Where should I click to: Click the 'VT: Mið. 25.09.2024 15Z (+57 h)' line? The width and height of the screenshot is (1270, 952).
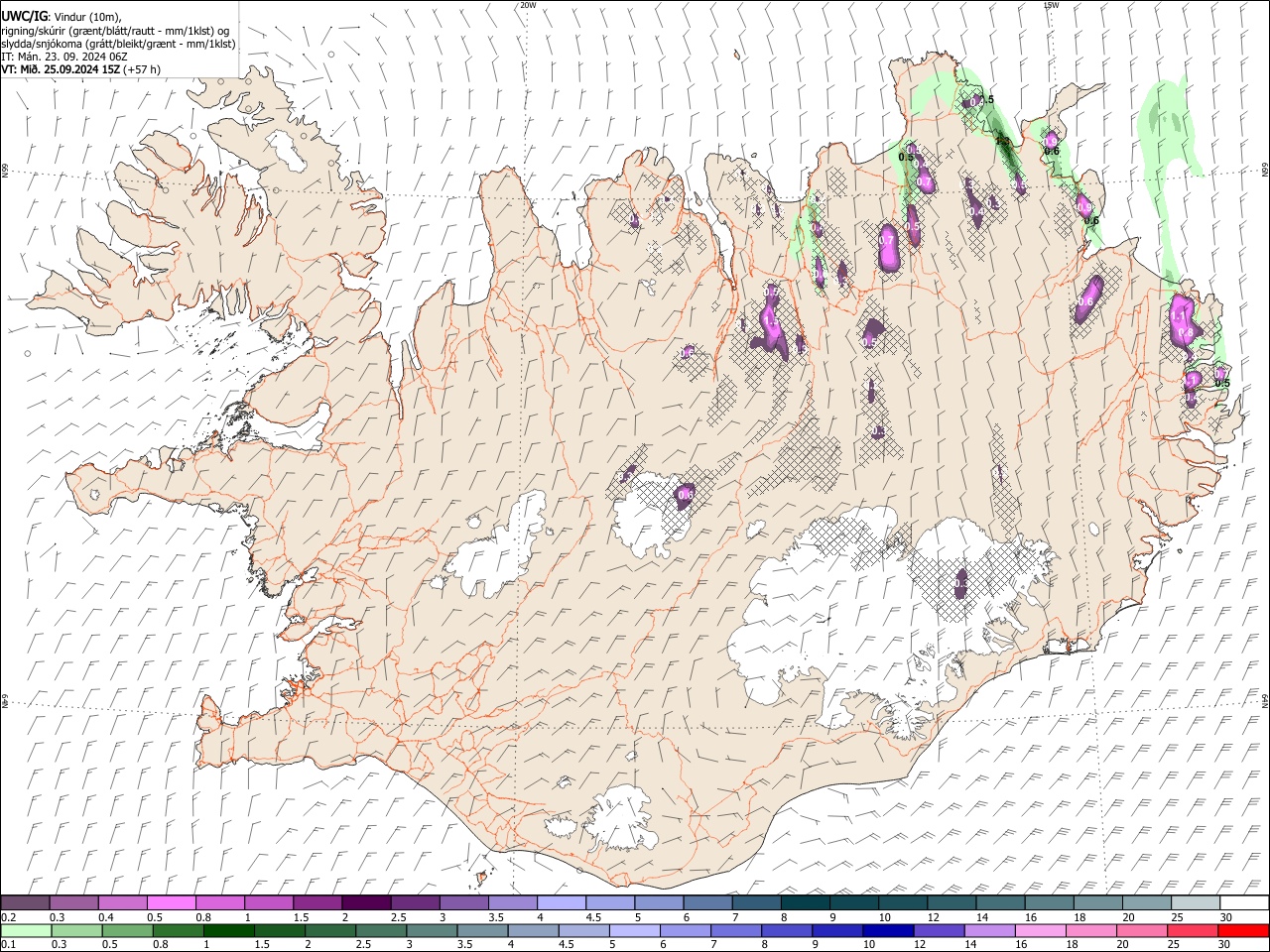click(x=81, y=69)
